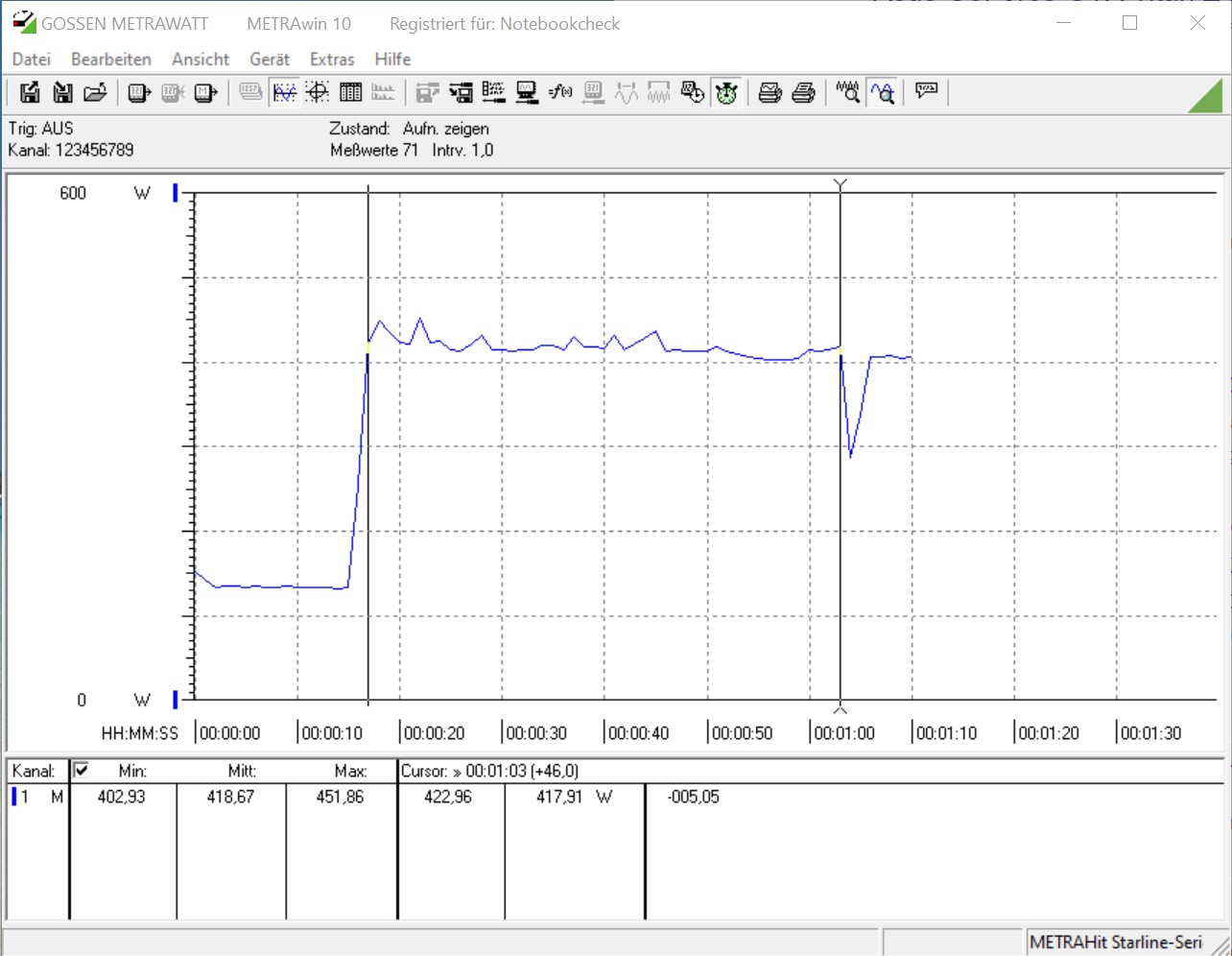Toggle the checkbox beside Min column
Screen dimensions: 1232x956
coord(82,770)
